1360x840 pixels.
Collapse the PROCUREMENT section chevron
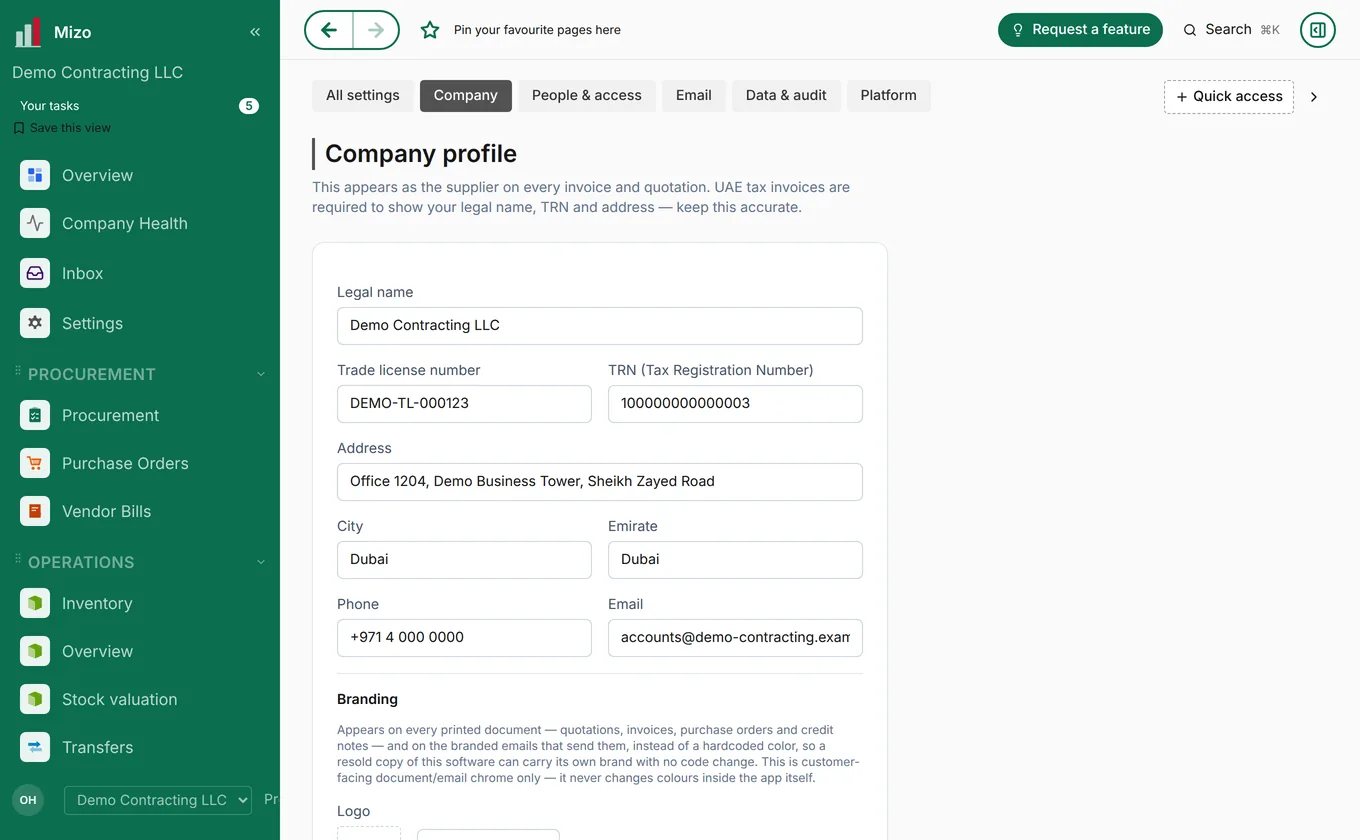click(x=261, y=374)
